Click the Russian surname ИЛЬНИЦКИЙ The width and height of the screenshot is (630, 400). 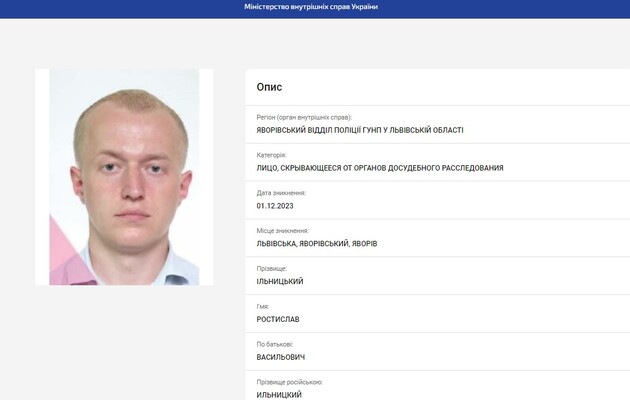coord(279,395)
